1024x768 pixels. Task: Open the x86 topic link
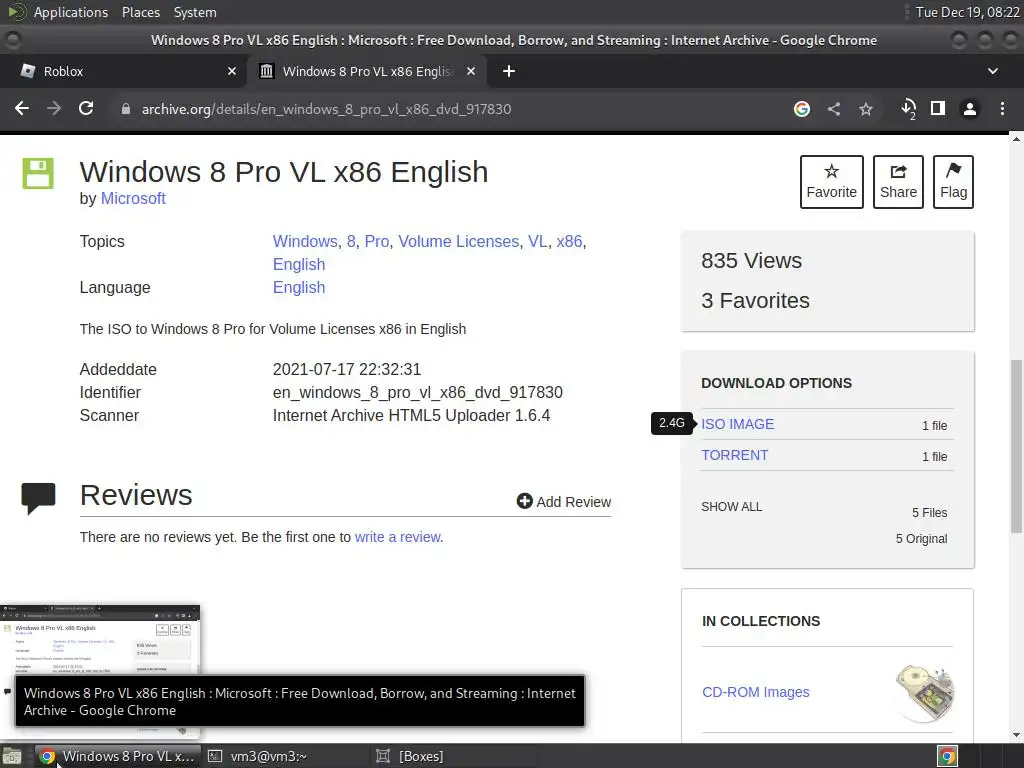pos(569,242)
